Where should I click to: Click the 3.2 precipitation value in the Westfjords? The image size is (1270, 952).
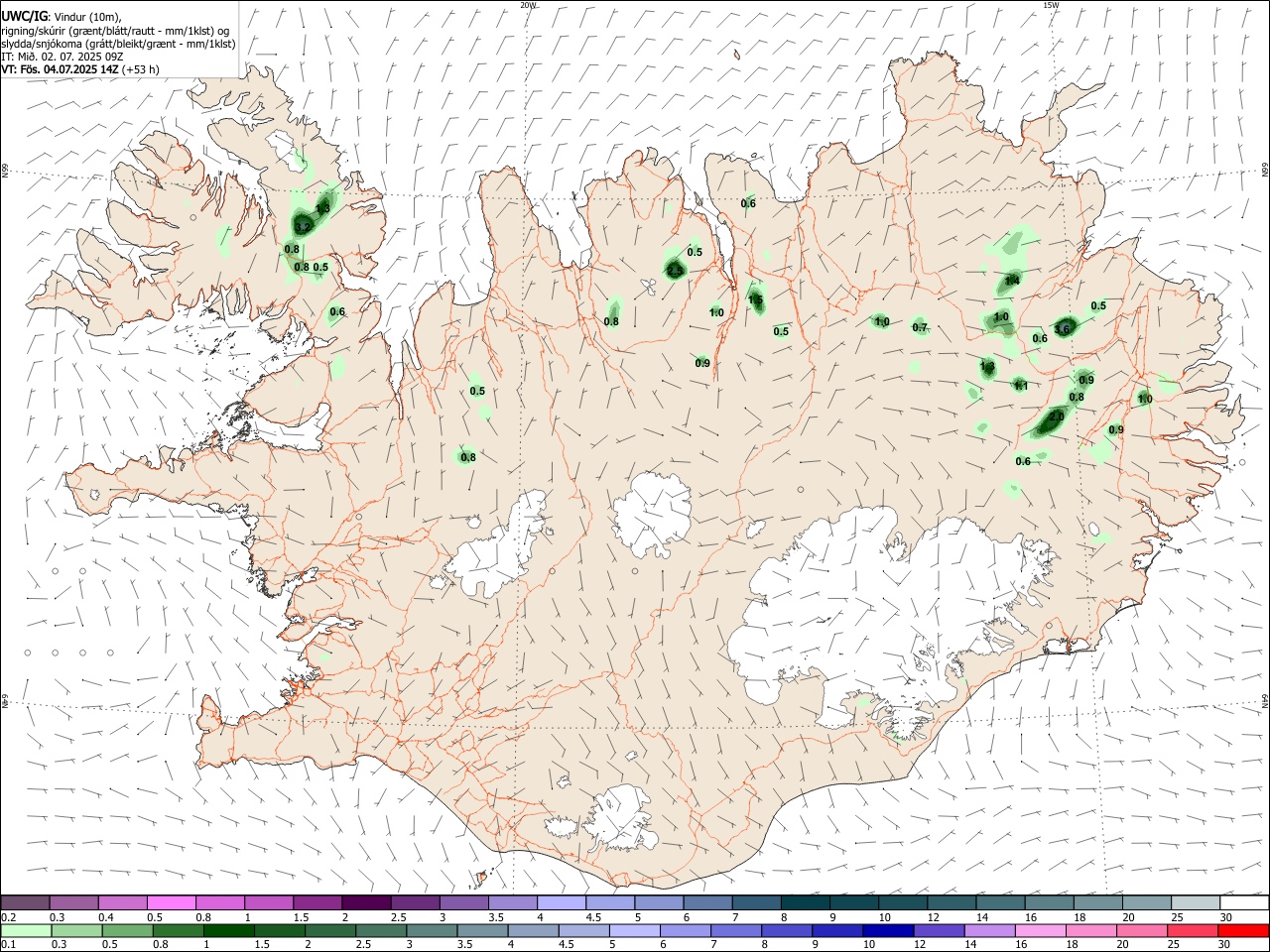click(303, 227)
